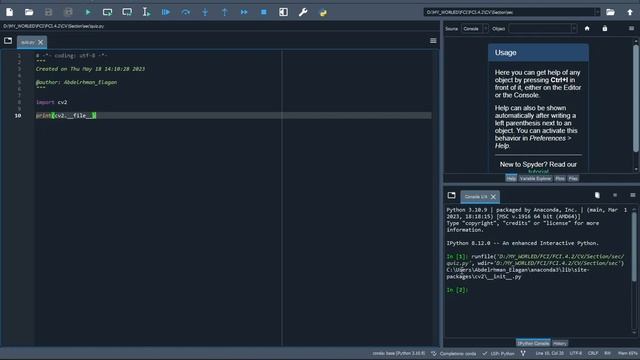Viewport: 640px width, 360px height.
Task: Step over the current line in the debugger
Action: 185,12
